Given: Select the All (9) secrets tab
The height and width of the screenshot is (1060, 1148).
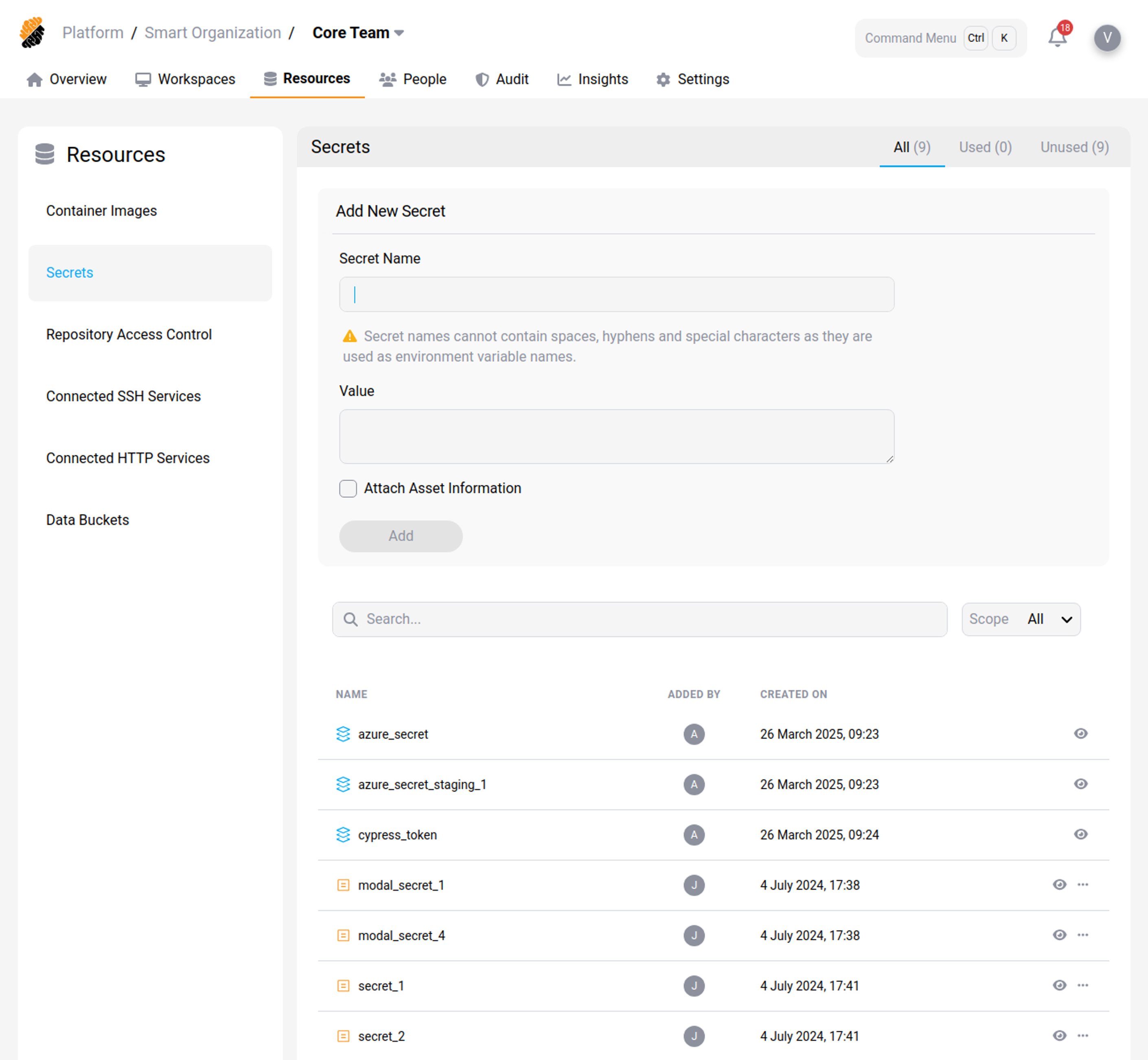Looking at the screenshot, I should (912, 147).
